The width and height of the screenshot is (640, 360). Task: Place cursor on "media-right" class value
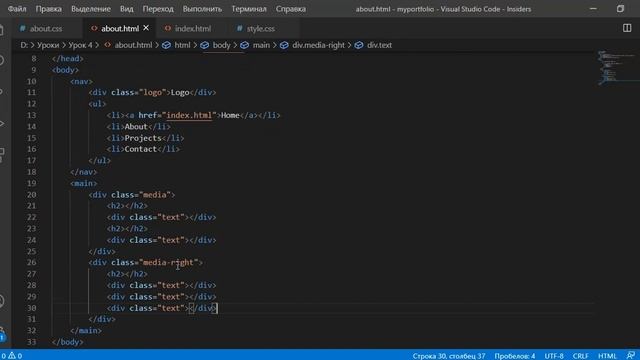pos(170,262)
